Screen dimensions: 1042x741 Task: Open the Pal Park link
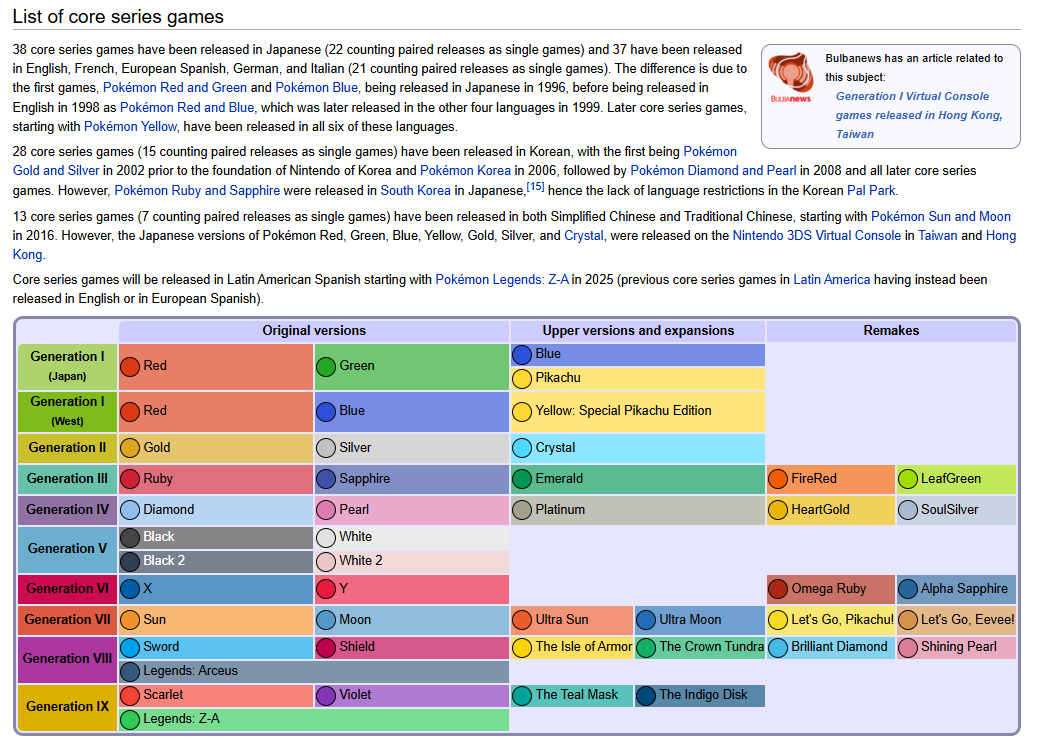point(871,191)
